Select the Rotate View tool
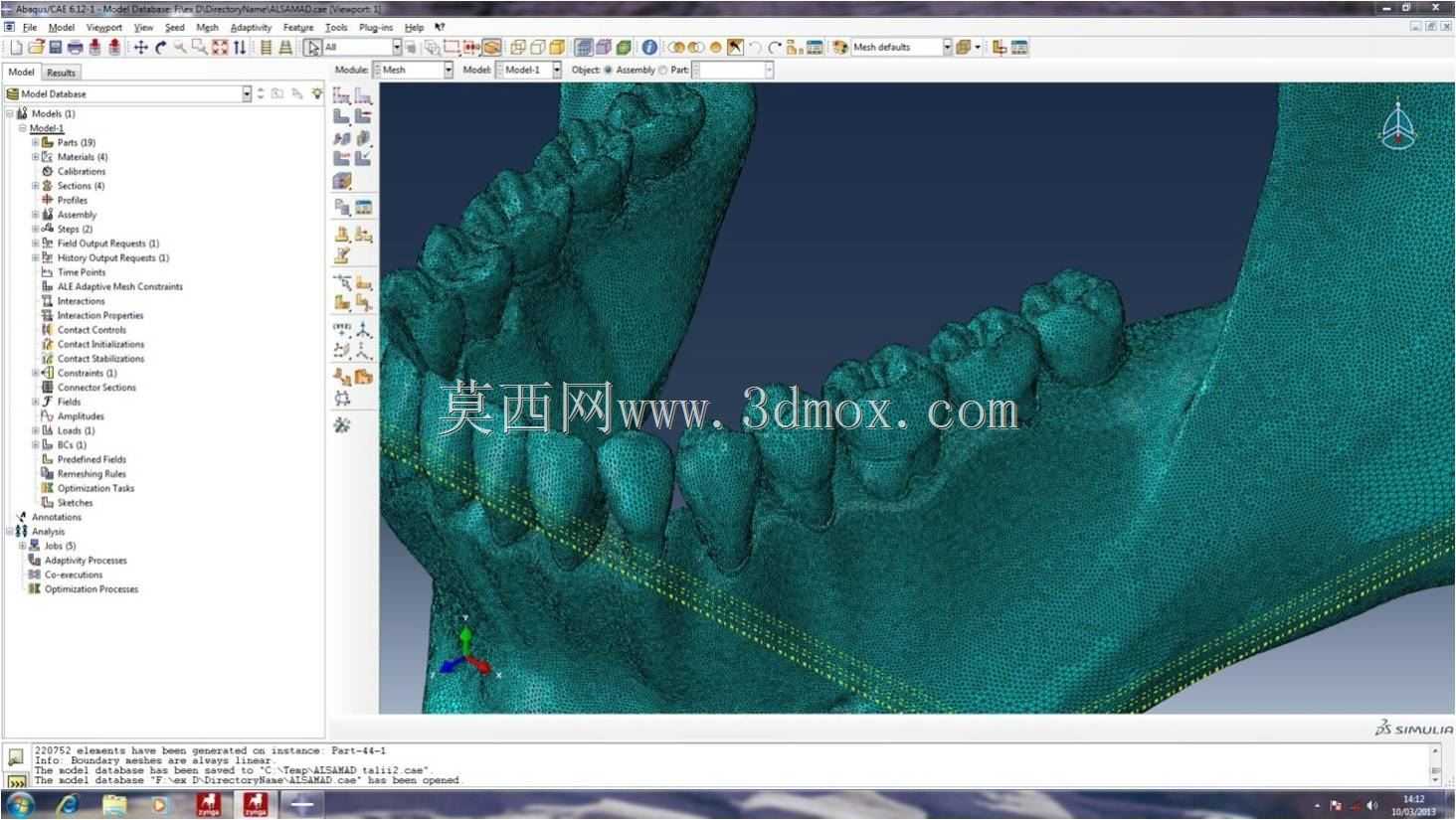1456x820 pixels. pyautogui.click(x=160, y=47)
